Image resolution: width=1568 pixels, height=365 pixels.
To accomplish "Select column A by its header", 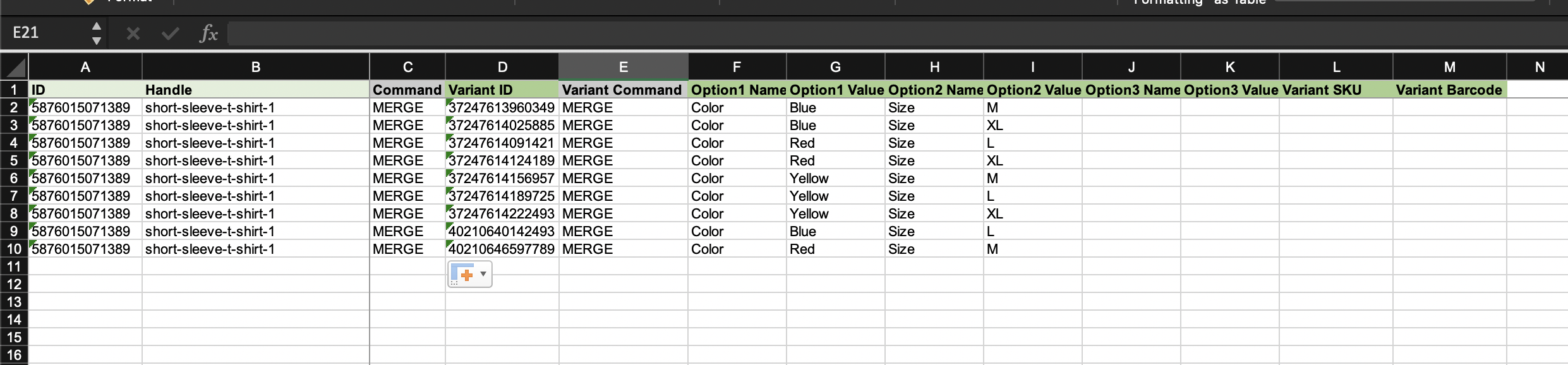I will [x=85, y=67].
